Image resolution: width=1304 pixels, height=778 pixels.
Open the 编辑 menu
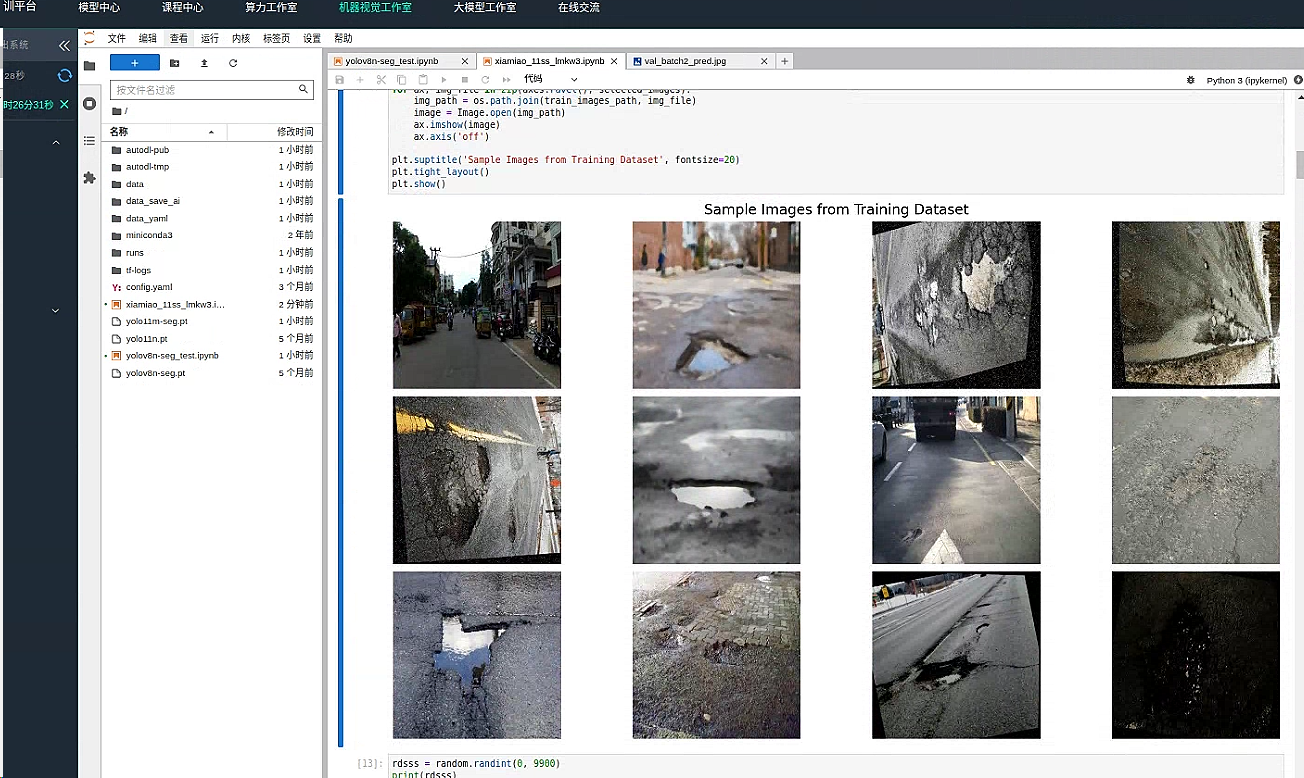[148, 38]
